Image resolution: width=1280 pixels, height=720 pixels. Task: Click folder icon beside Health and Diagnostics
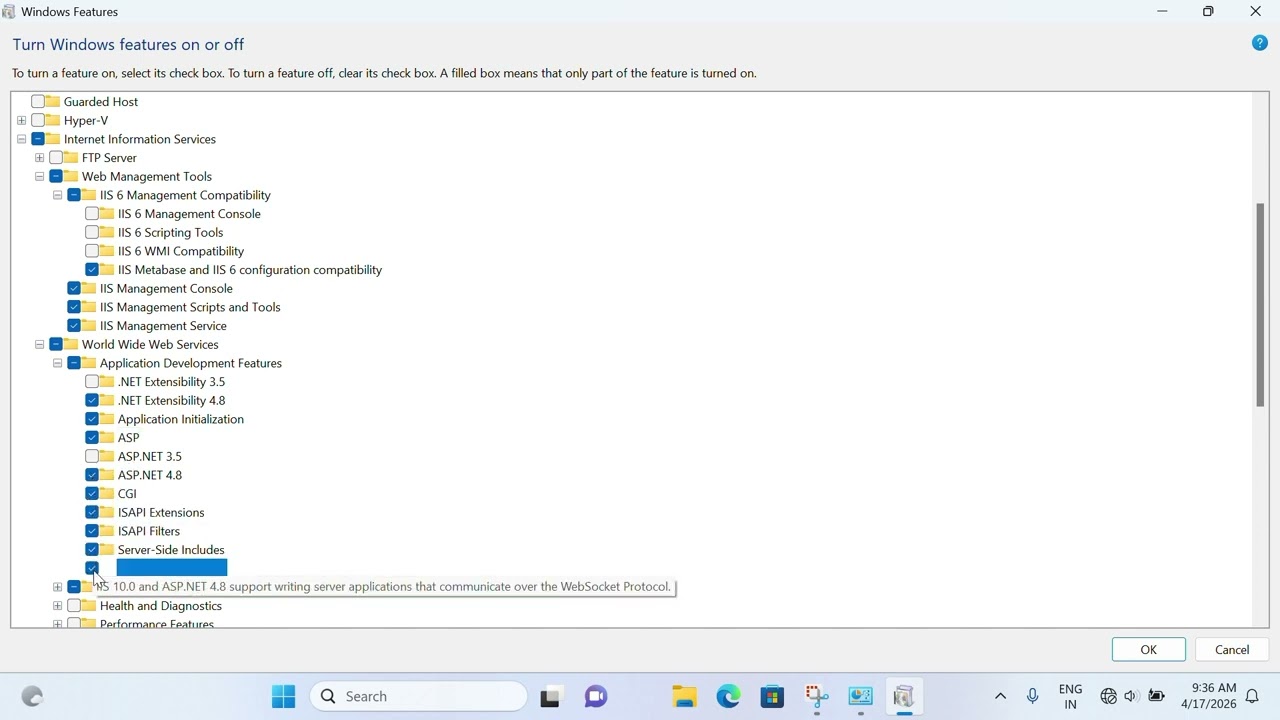88,606
